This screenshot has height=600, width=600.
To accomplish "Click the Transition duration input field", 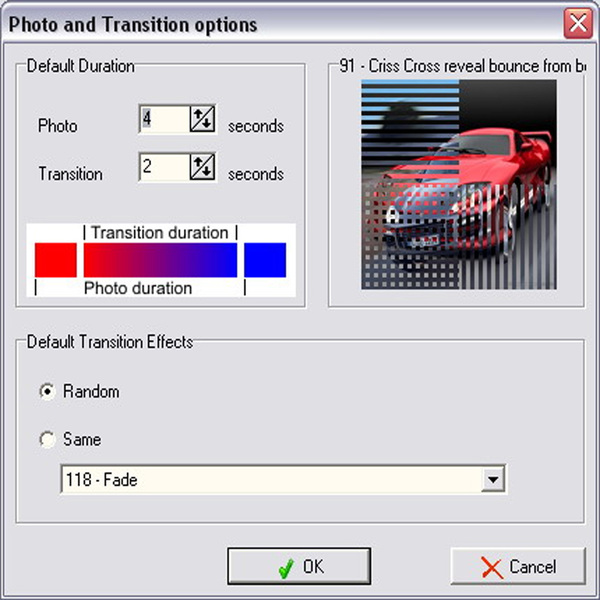I will pyautogui.click(x=165, y=167).
